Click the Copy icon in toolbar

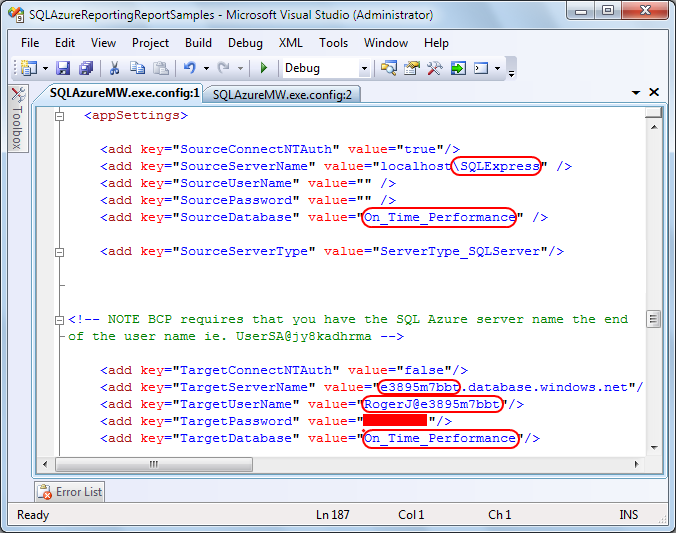[138, 68]
